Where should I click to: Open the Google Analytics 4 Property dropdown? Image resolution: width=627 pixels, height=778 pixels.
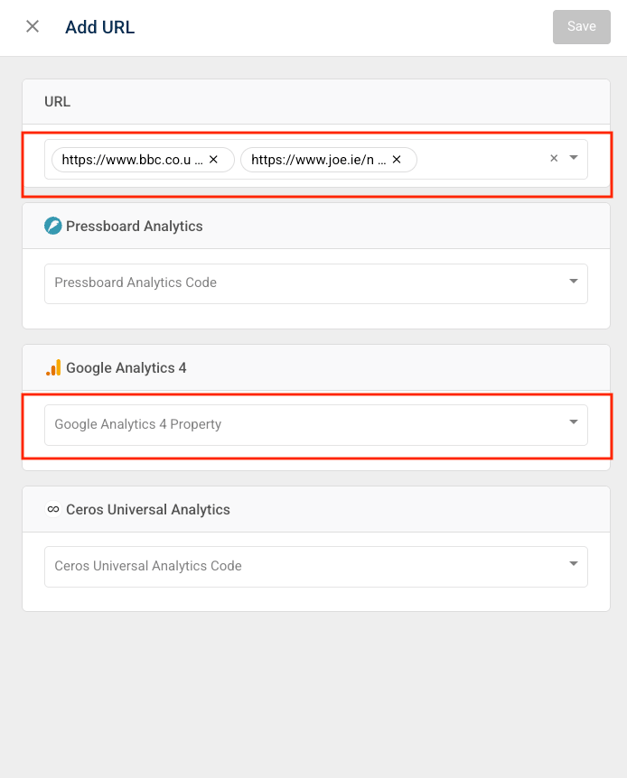pos(574,423)
